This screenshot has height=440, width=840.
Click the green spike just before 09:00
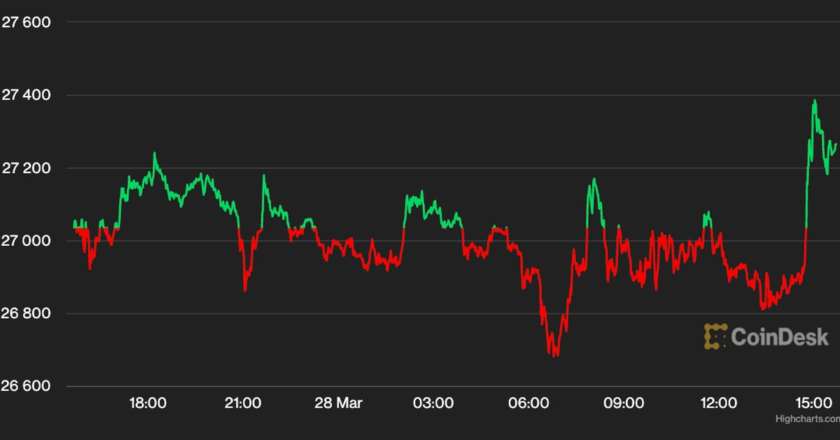(593, 181)
